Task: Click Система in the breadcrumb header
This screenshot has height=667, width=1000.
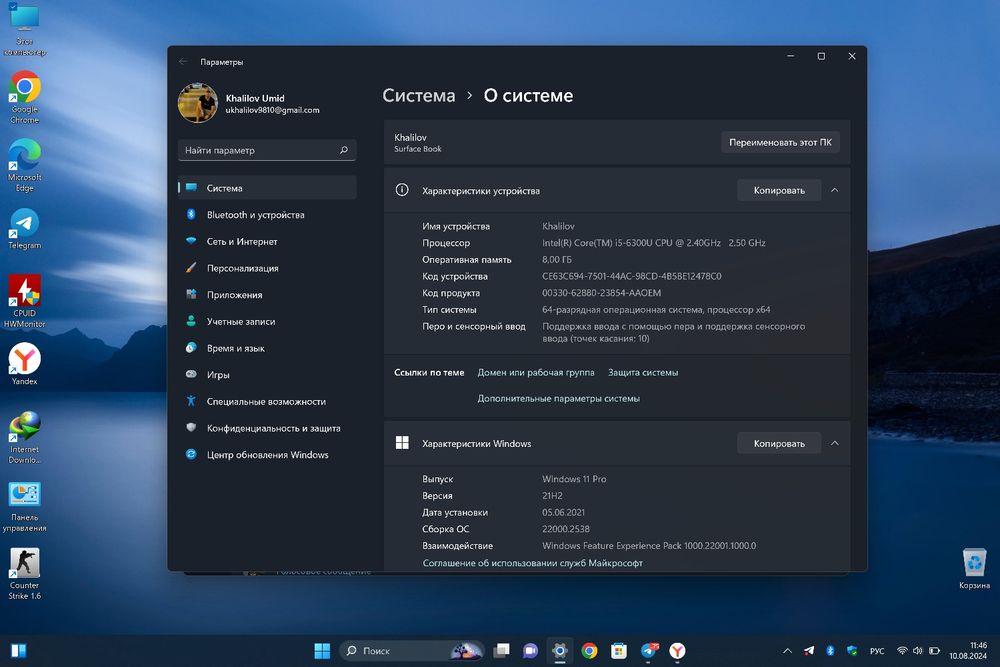Action: coord(419,96)
